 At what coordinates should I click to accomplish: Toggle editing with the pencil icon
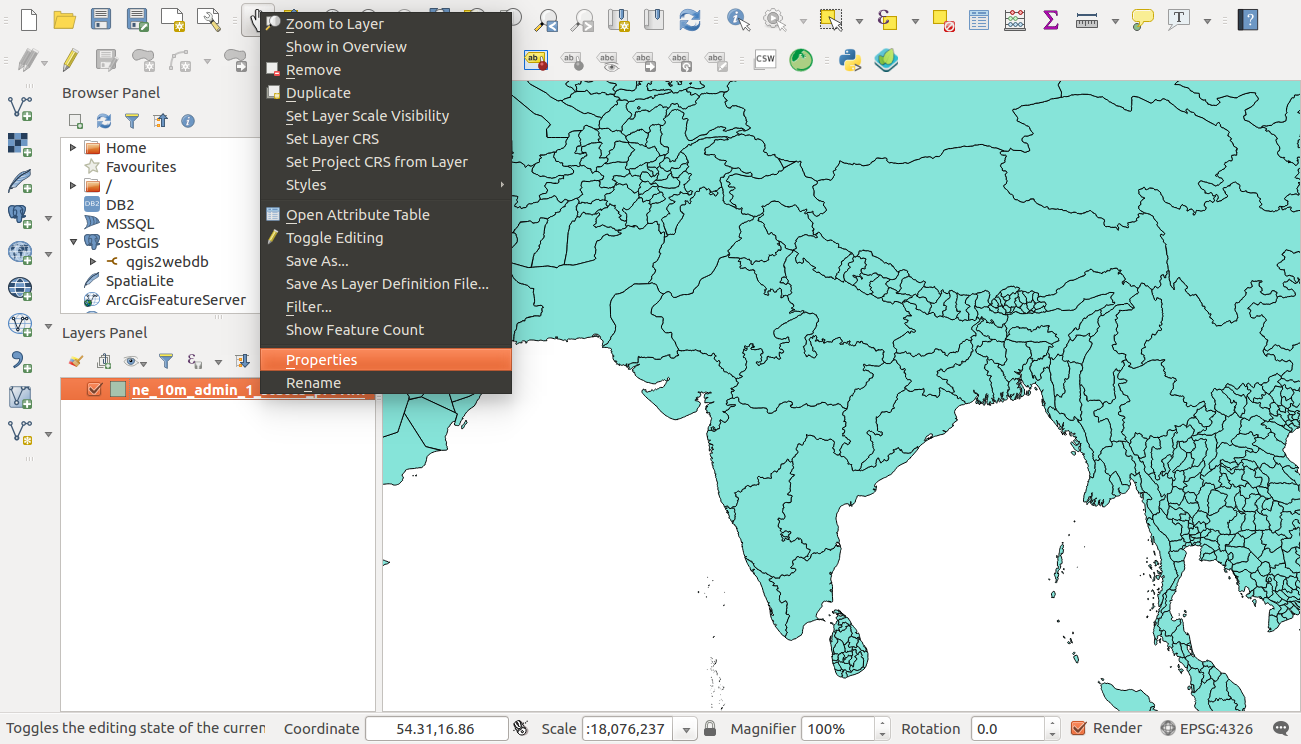[69, 61]
